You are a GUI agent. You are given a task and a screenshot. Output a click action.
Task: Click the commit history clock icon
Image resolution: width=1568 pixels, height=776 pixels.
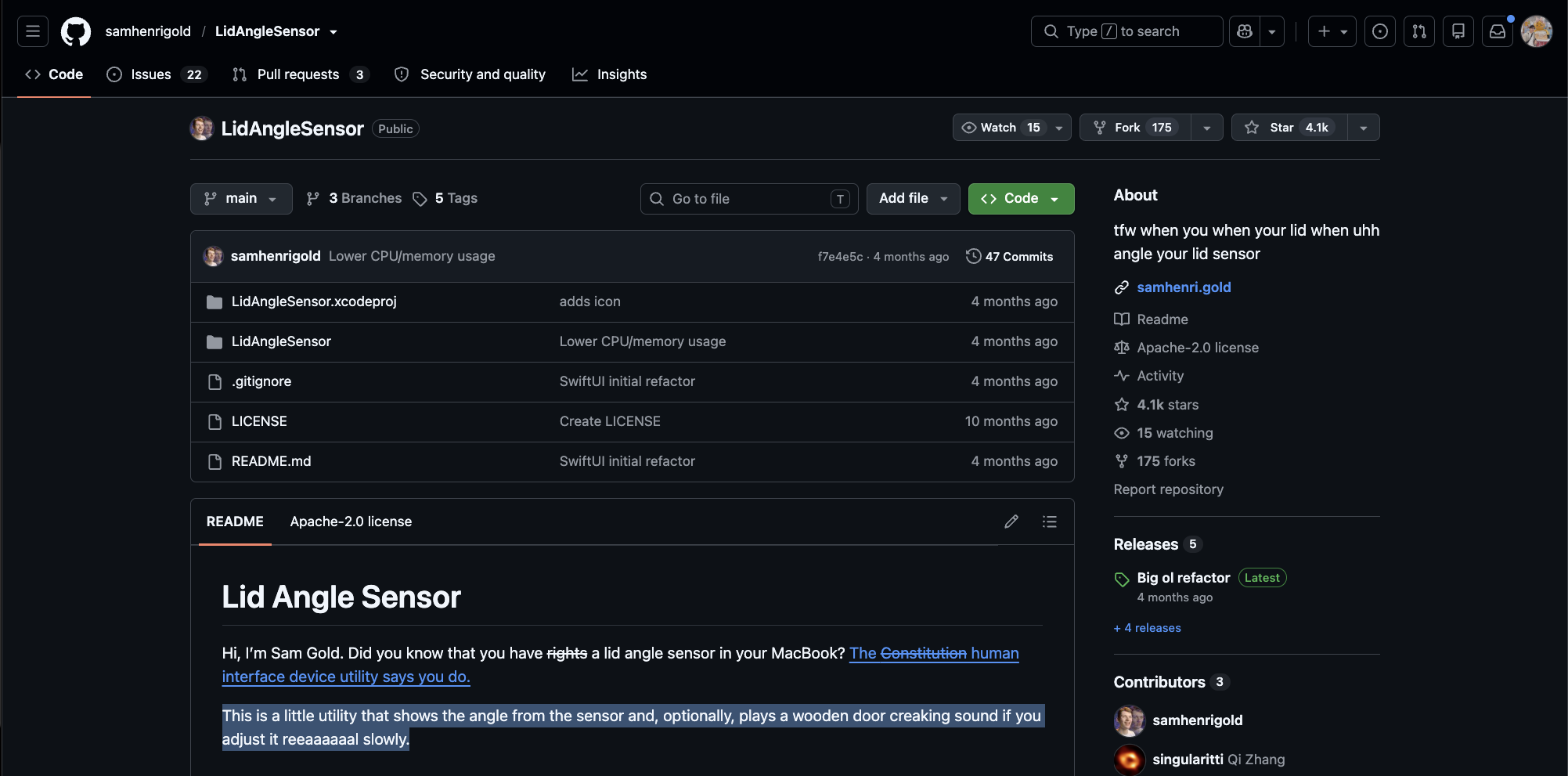pos(974,256)
